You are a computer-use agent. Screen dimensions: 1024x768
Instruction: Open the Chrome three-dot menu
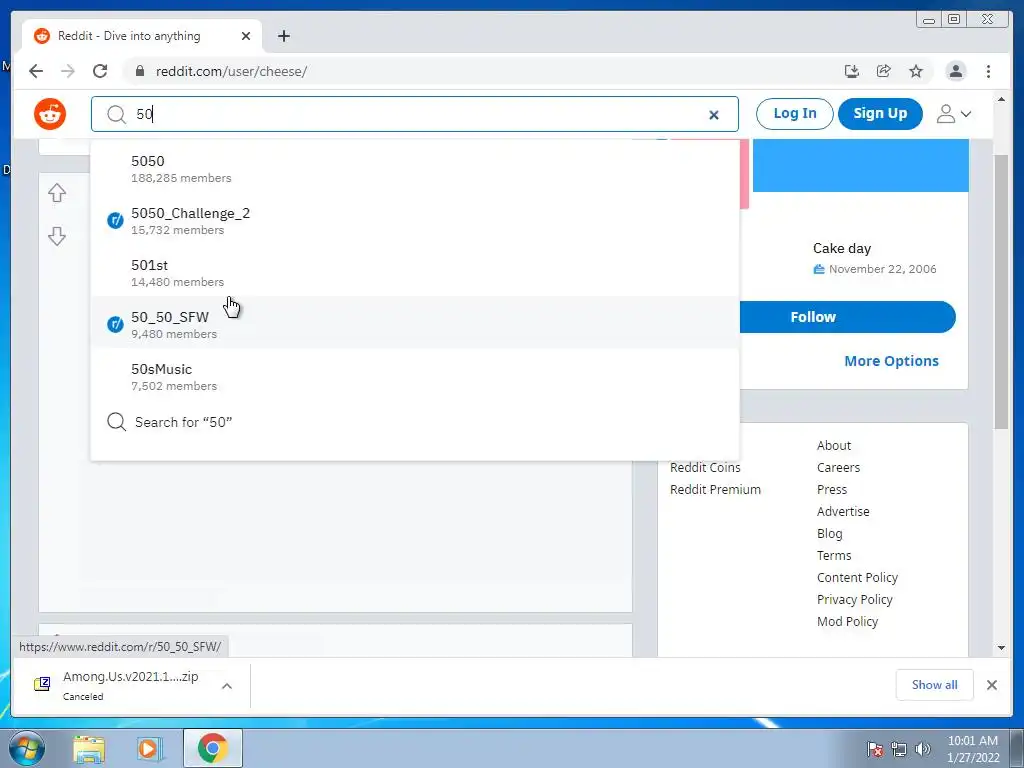989,71
